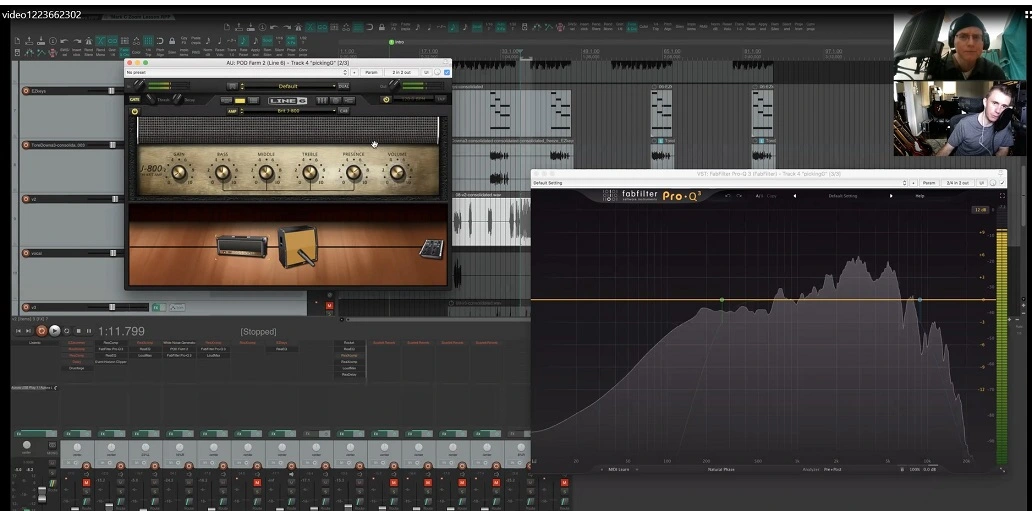Click MIDI Learn in Pro-Q 3 footer
Viewport: 1032px width, 511px height.
pyautogui.click(x=618, y=470)
